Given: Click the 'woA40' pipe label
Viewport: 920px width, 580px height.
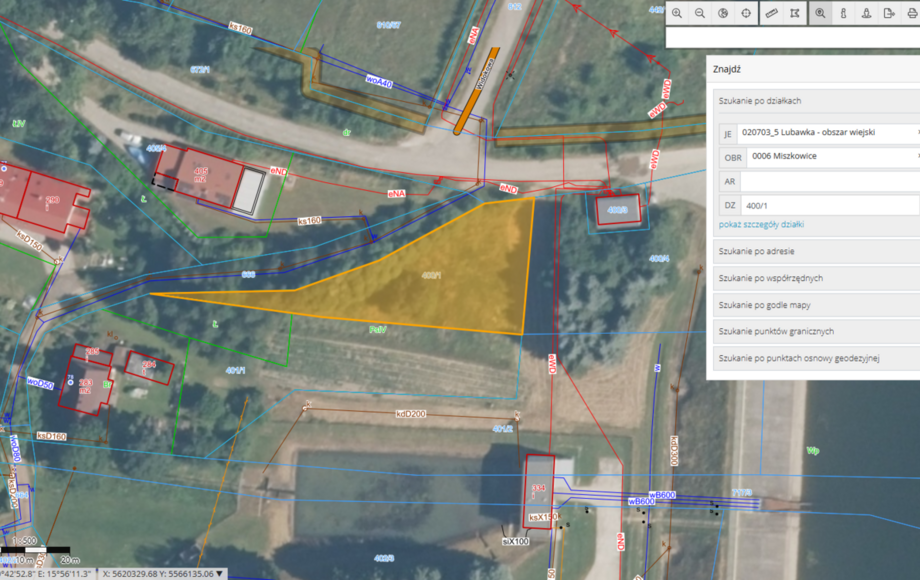Looking at the screenshot, I should click(378, 81).
